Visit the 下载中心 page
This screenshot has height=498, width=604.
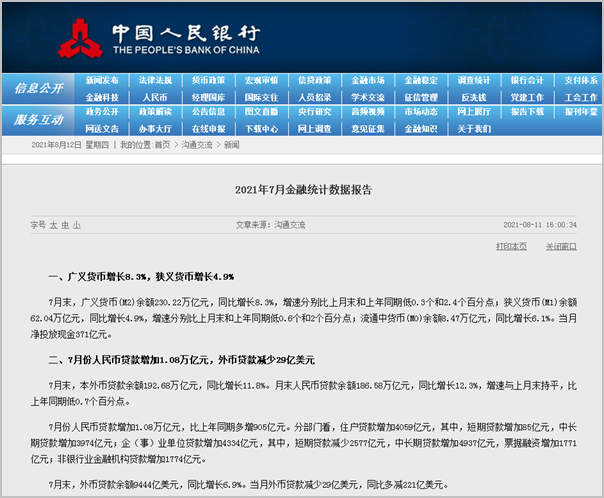(261, 128)
